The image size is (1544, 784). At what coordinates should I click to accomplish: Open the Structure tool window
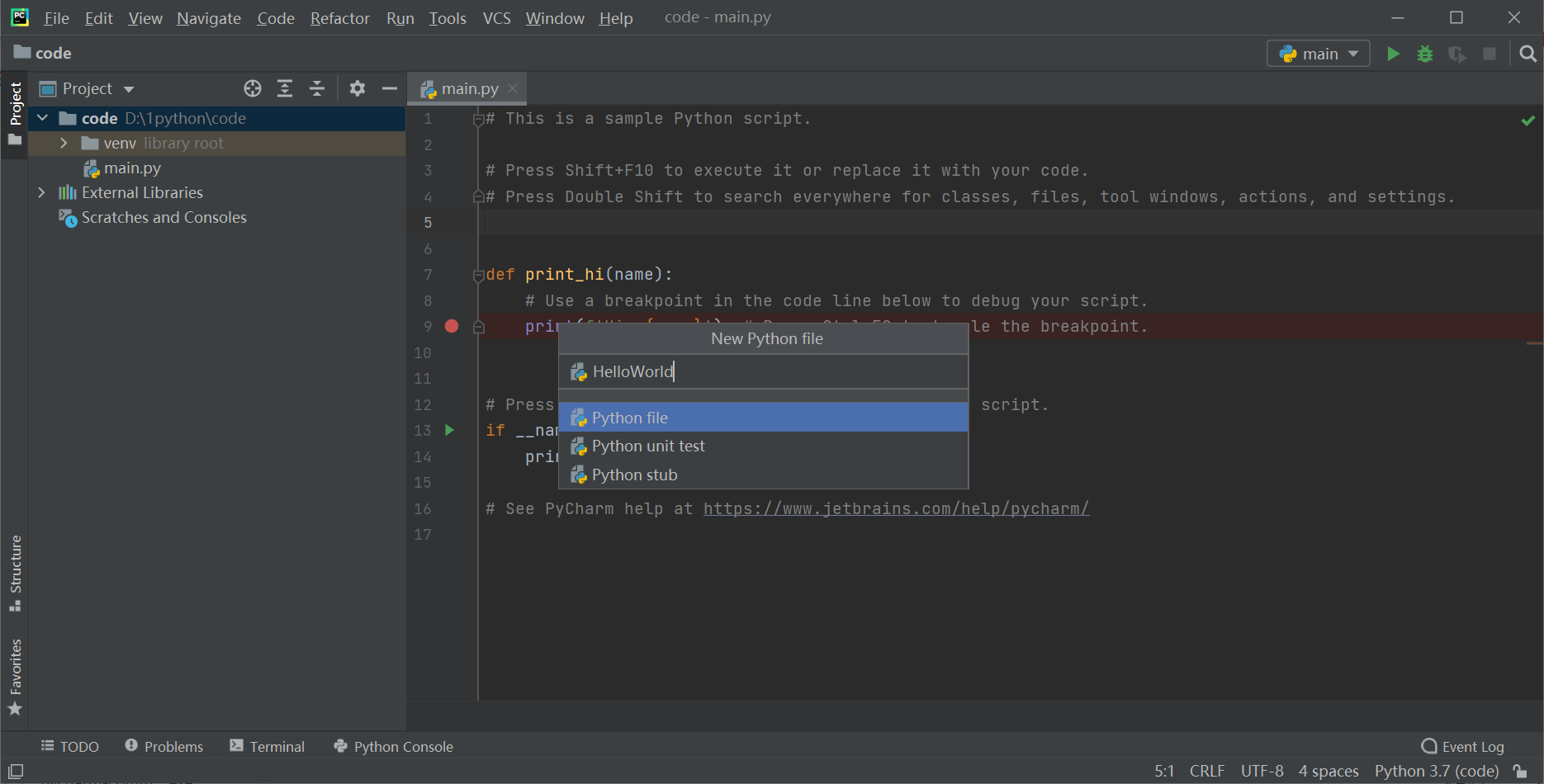[15, 573]
